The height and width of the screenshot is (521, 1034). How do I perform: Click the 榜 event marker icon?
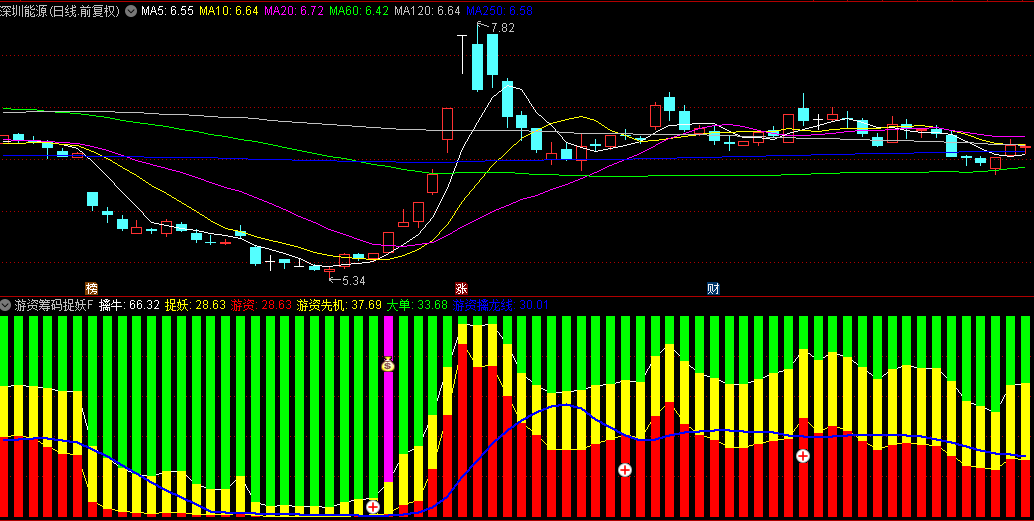92,288
